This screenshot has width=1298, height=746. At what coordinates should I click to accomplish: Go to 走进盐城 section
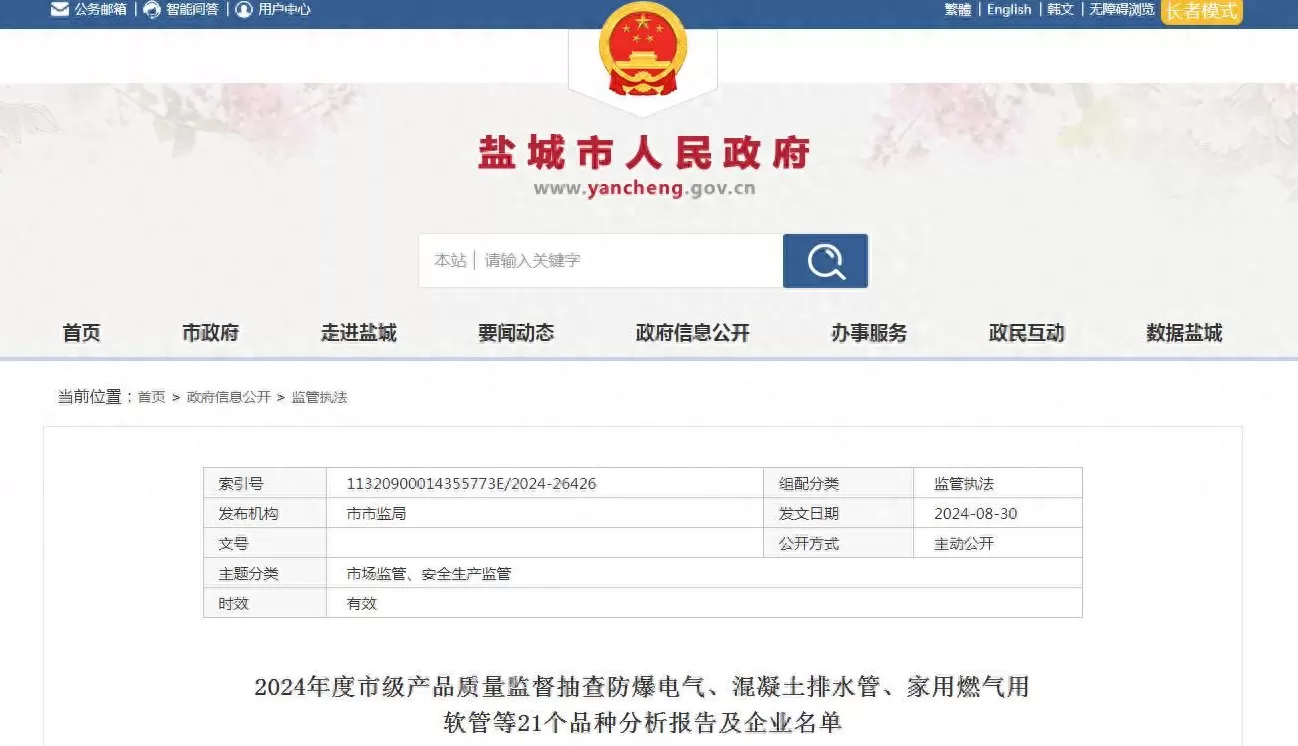click(x=358, y=333)
